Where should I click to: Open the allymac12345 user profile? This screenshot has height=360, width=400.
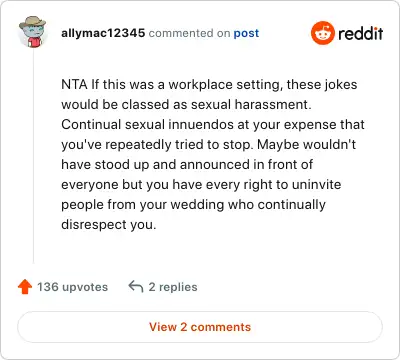pos(103,33)
